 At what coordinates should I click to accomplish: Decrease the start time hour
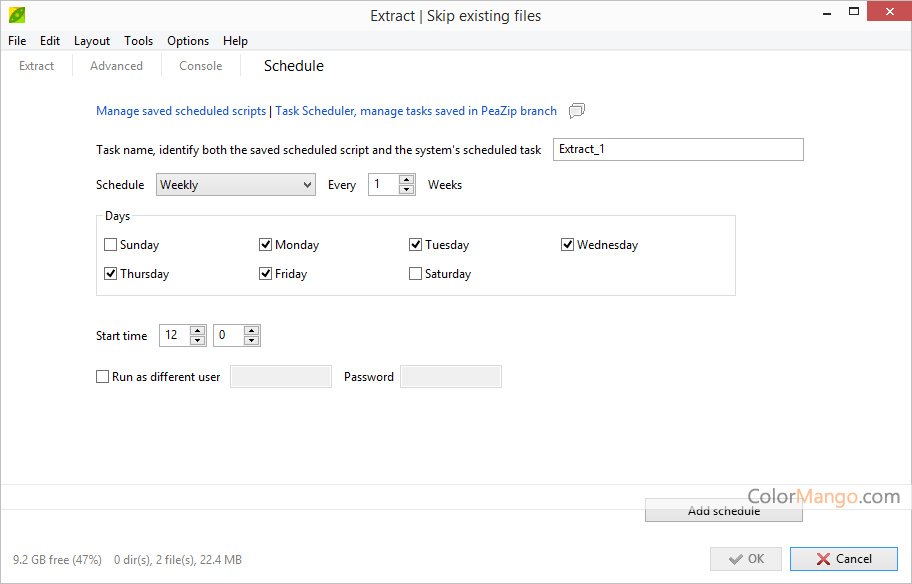click(x=198, y=340)
